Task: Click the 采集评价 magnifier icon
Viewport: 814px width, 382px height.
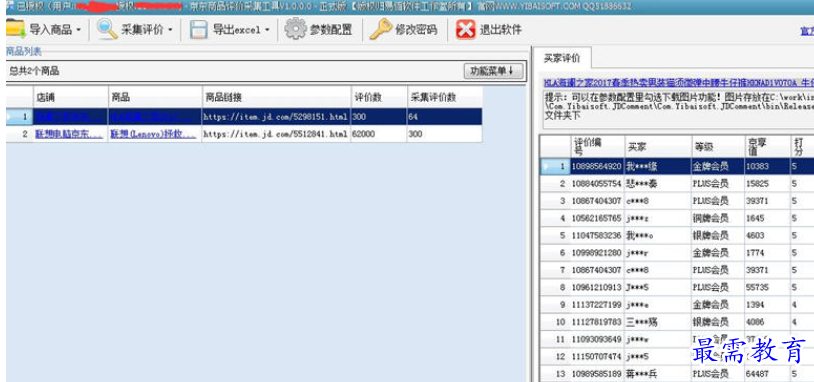Action: (x=107, y=29)
